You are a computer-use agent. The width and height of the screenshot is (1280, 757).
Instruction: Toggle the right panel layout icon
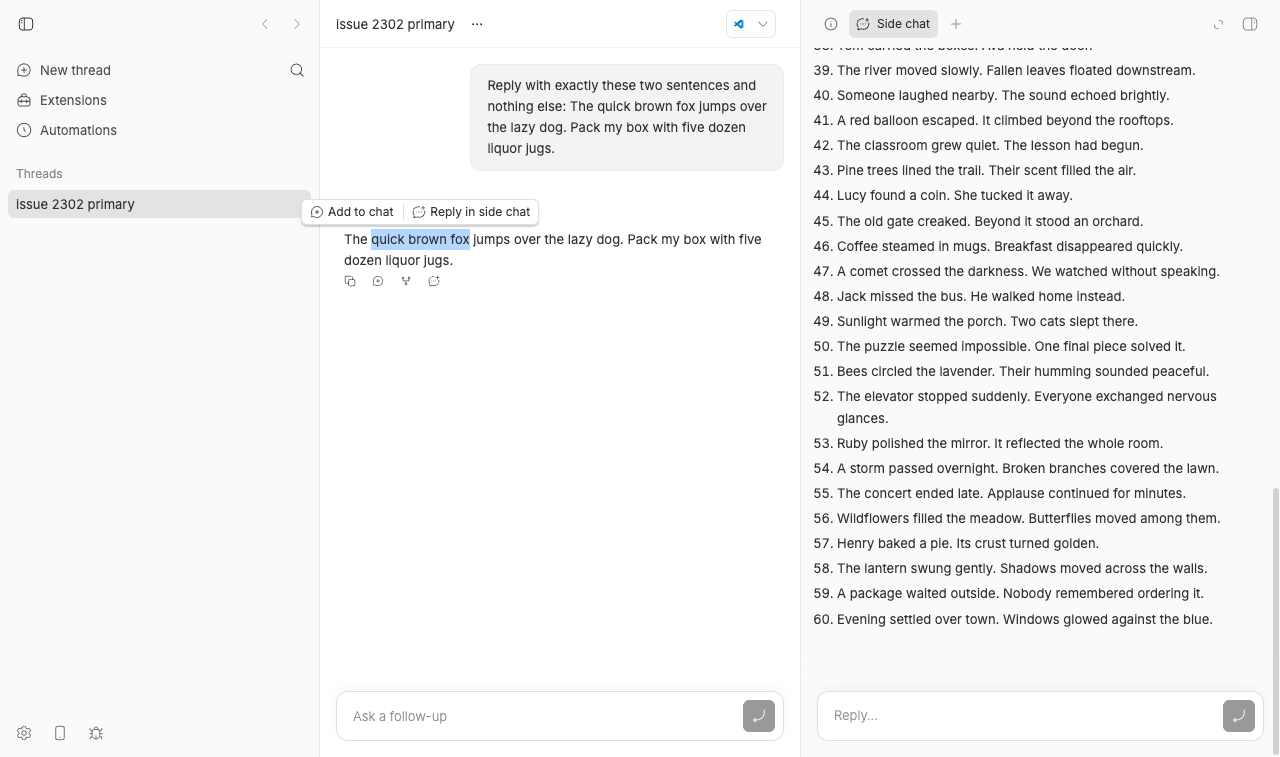(1250, 24)
